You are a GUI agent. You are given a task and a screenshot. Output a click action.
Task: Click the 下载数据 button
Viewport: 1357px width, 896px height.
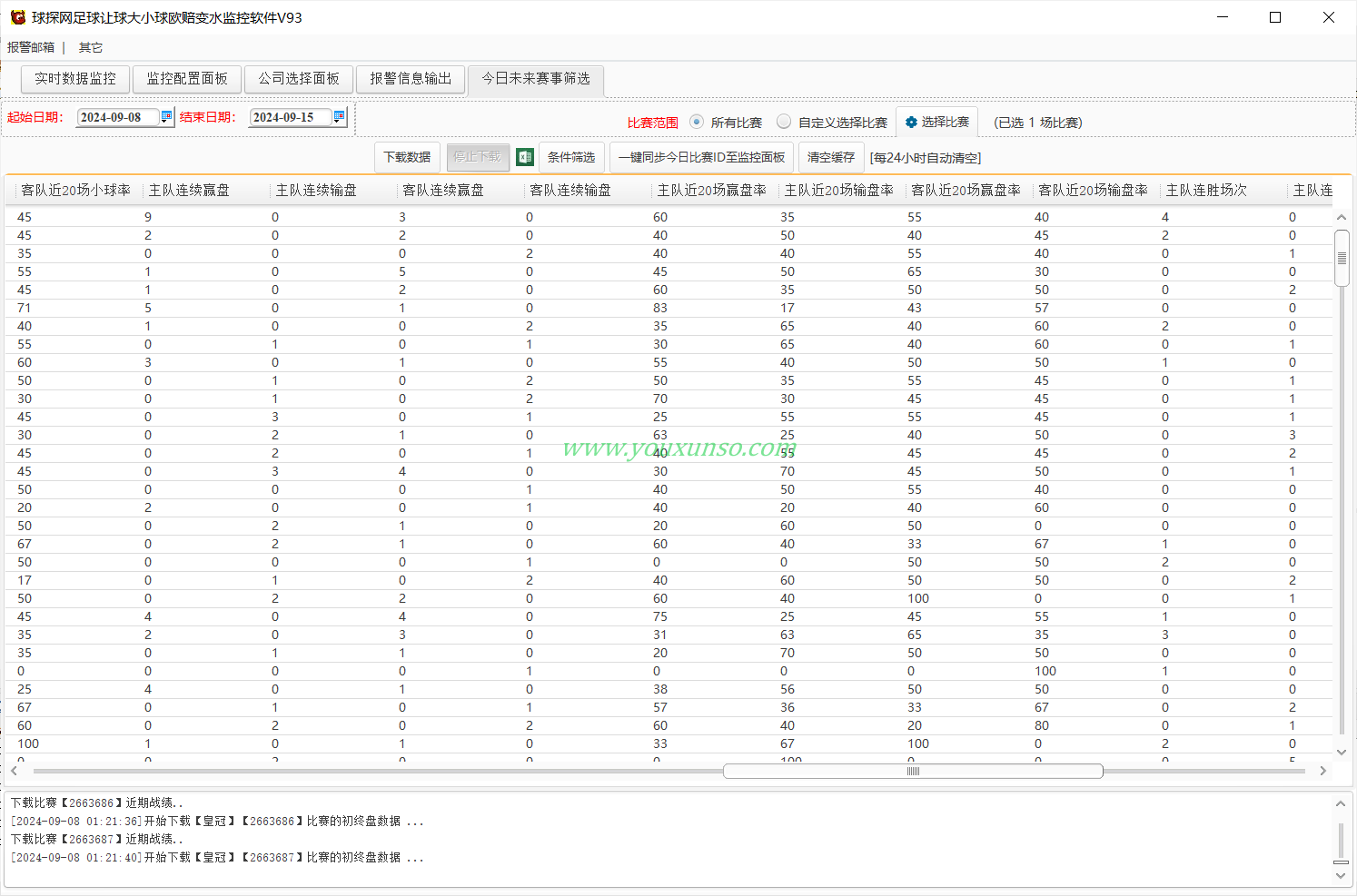point(407,157)
